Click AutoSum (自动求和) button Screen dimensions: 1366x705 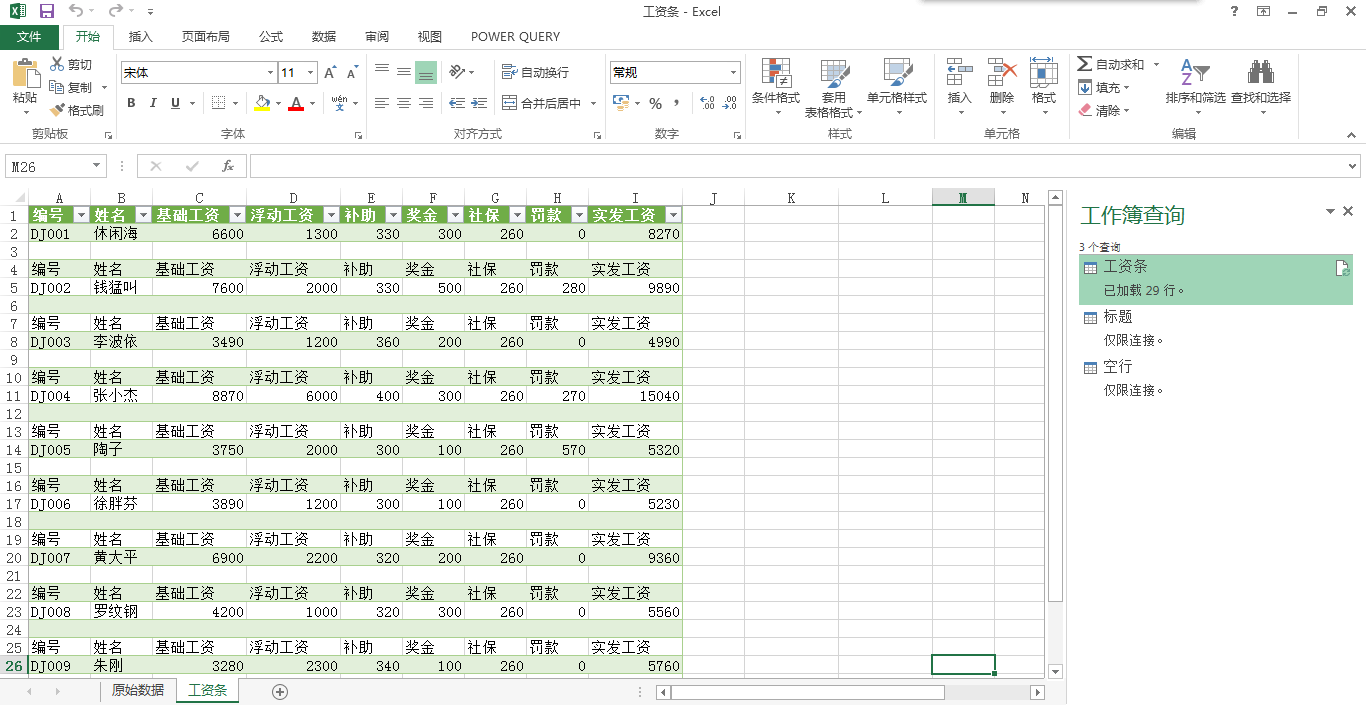point(1111,64)
